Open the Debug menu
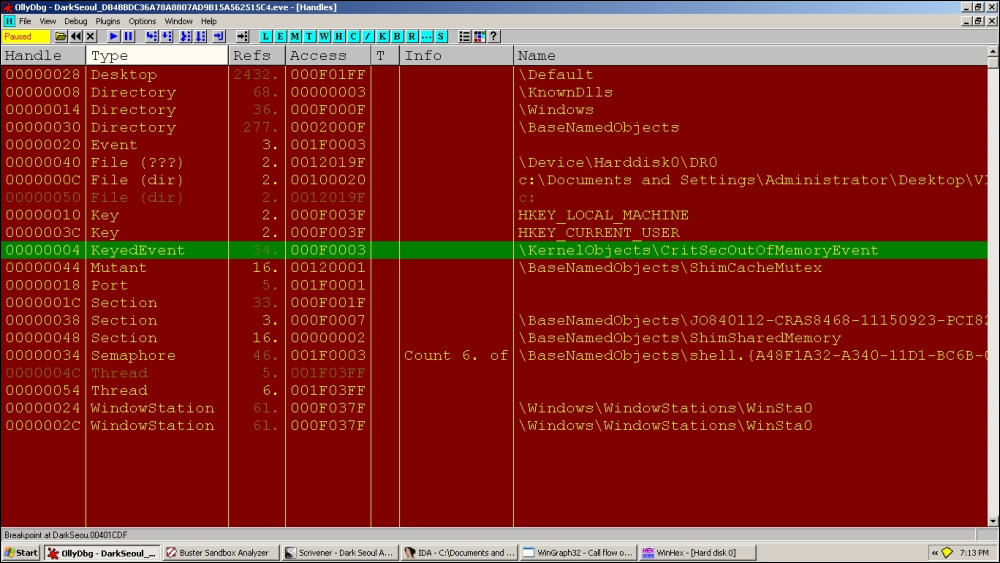Screen dimensions: 1000x563 click(x=75, y=21)
